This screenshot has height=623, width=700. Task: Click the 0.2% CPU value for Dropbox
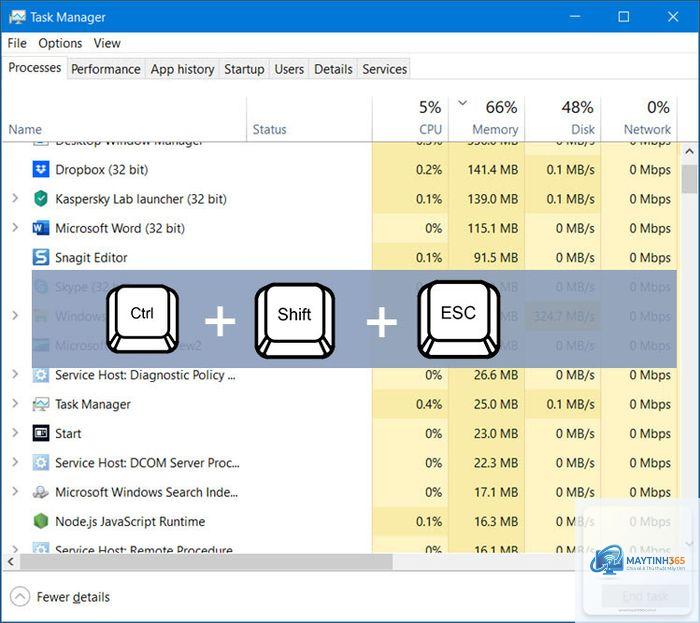tap(429, 170)
